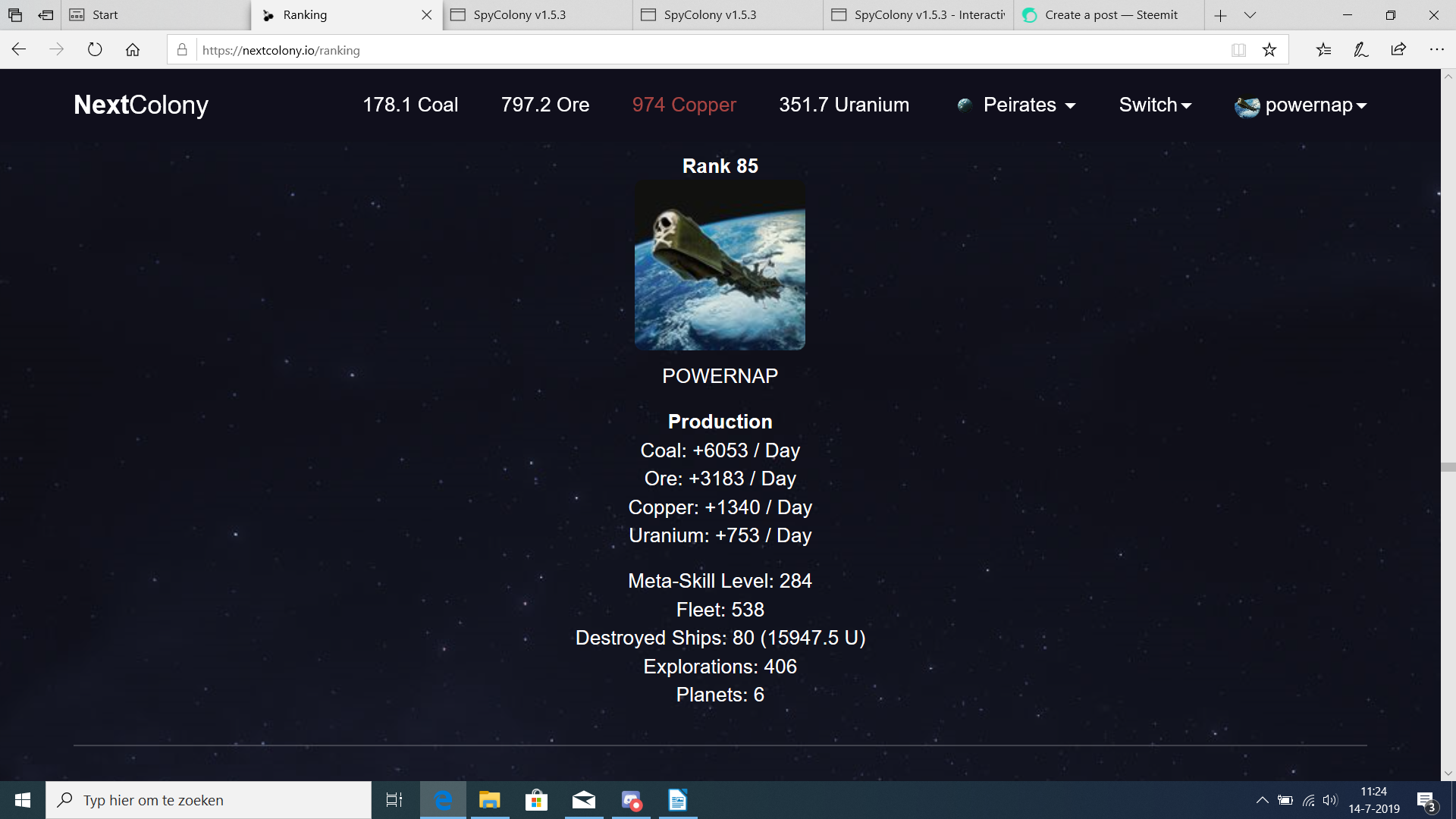This screenshot has height=819, width=1456.
Task: Open the favorites hub icon
Action: (x=1323, y=50)
